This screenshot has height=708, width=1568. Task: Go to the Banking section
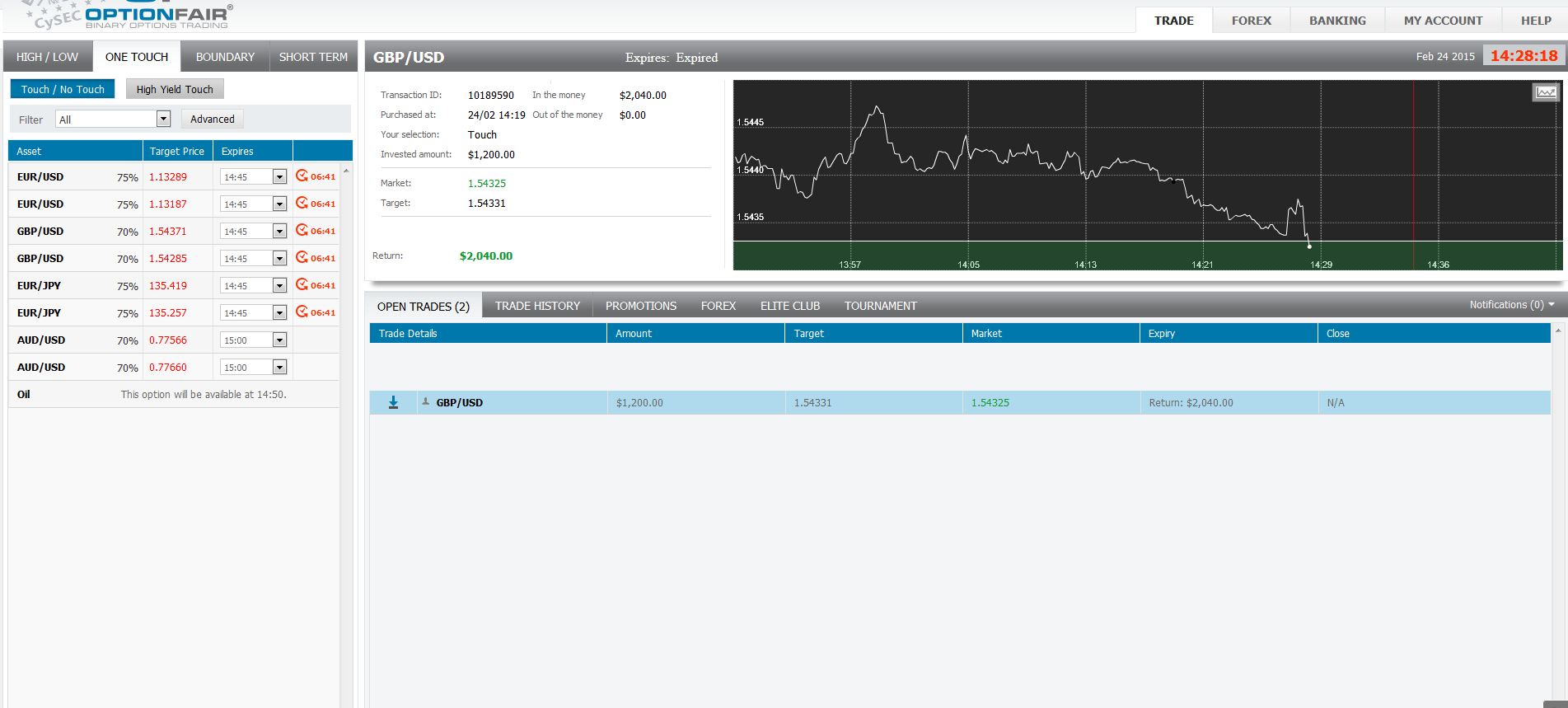click(x=1337, y=21)
